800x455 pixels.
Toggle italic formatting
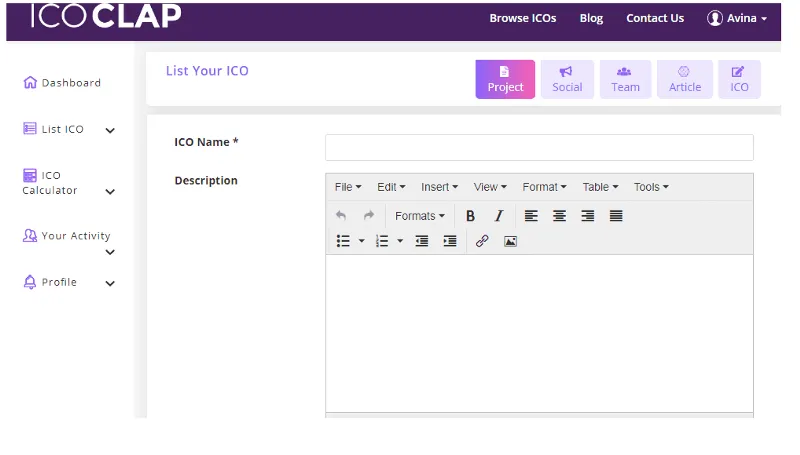point(499,216)
